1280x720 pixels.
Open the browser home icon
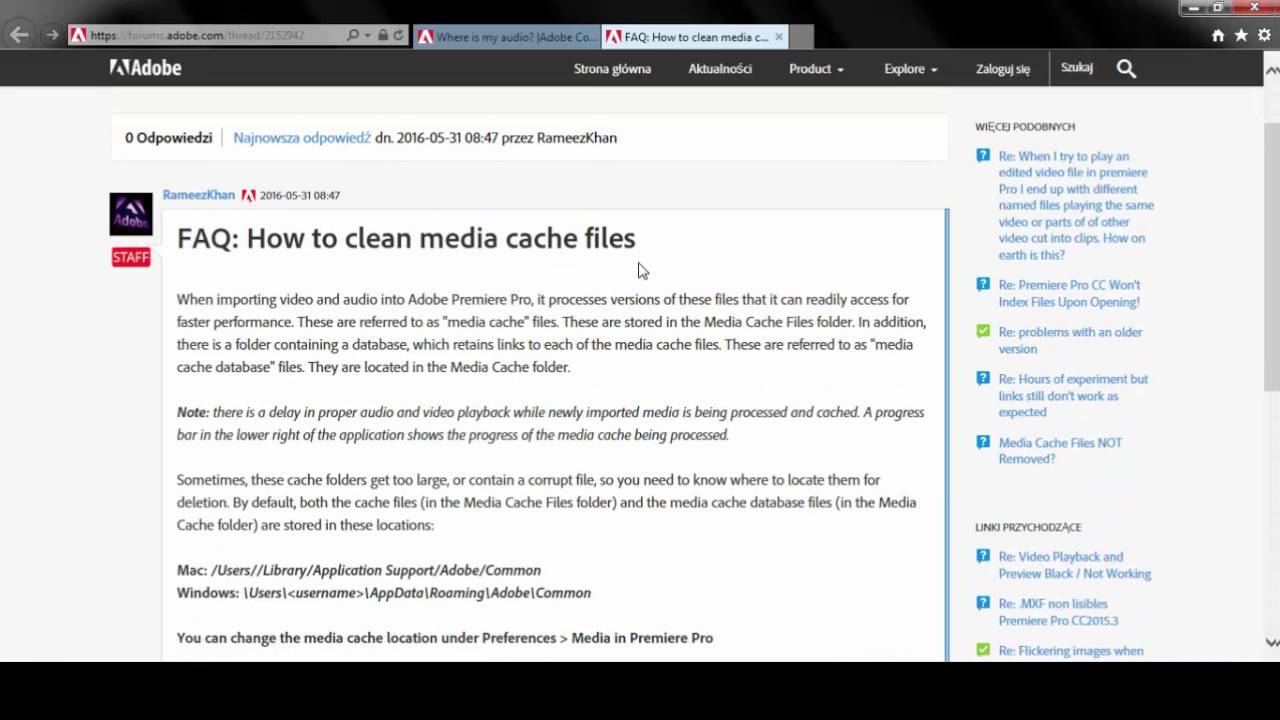click(x=1218, y=35)
